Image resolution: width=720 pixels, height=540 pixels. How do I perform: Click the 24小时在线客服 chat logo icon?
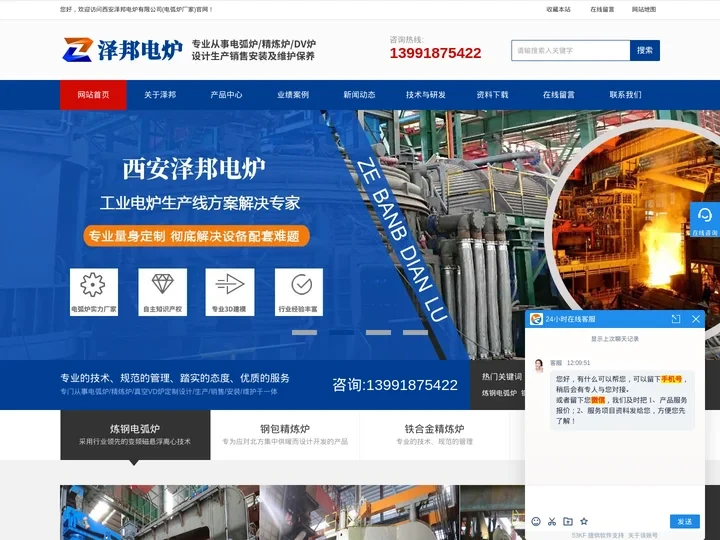[536, 319]
